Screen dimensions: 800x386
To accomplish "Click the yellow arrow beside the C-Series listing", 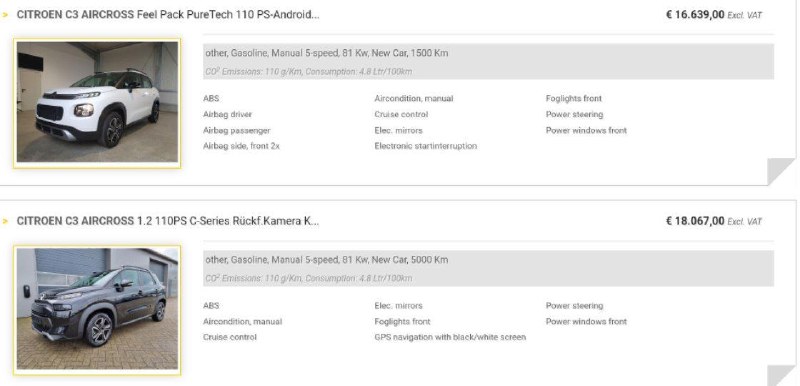I will pyautogui.click(x=6, y=222).
